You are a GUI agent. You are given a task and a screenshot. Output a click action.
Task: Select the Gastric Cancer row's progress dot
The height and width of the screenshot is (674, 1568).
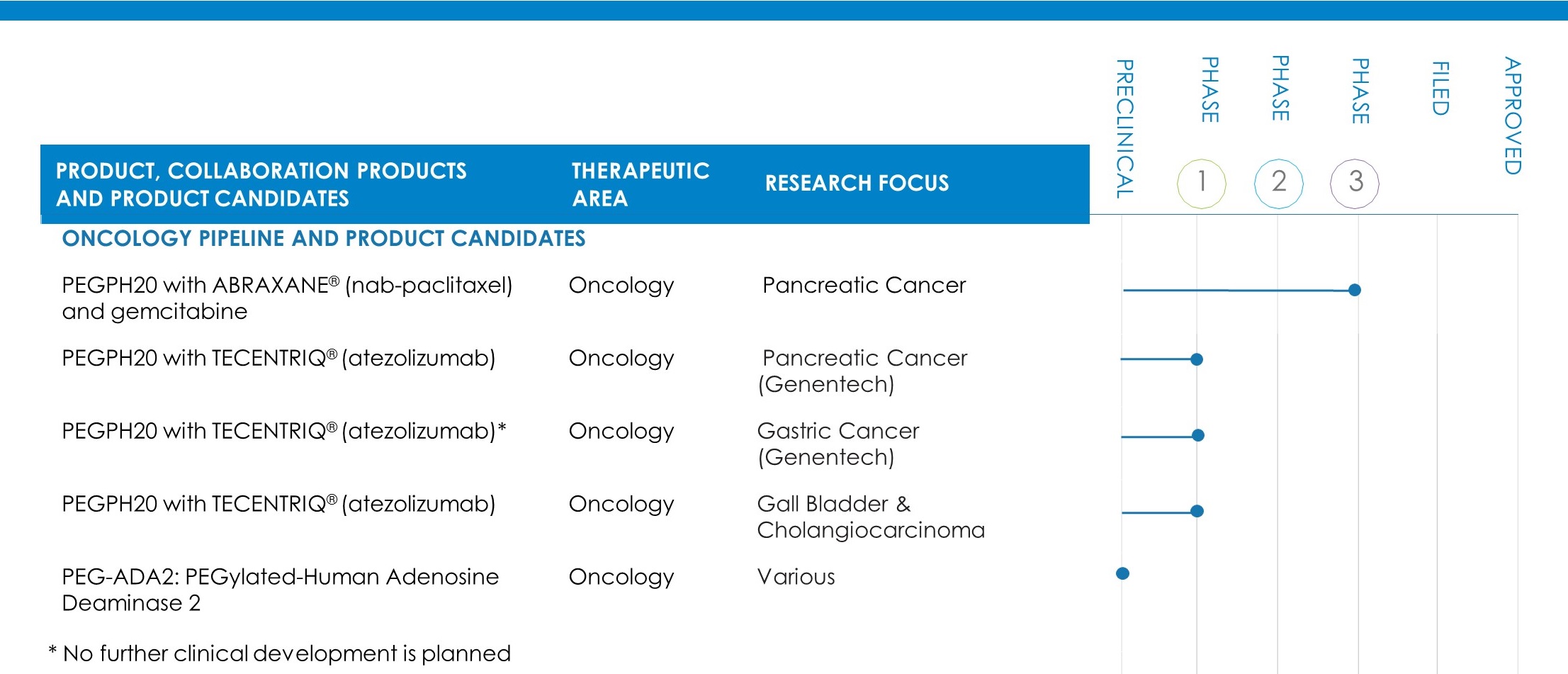1198,435
